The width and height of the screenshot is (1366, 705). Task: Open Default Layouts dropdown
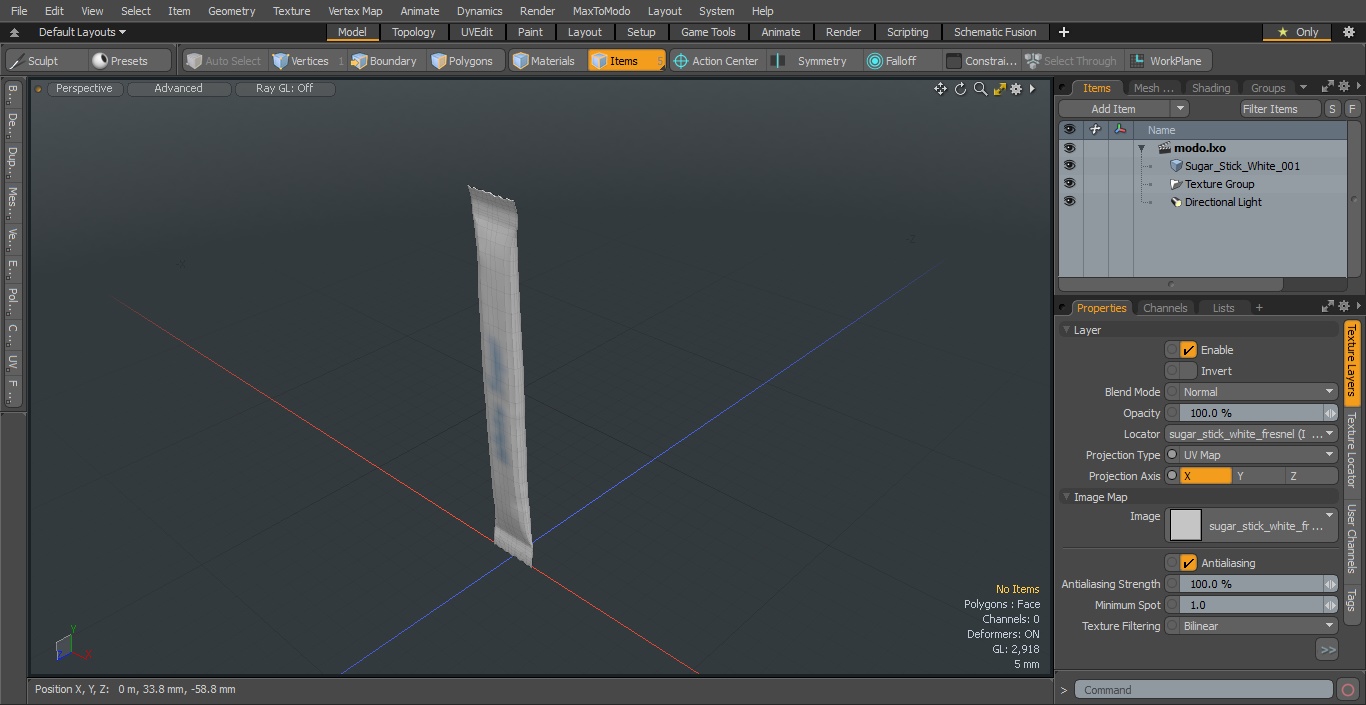click(82, 32)
